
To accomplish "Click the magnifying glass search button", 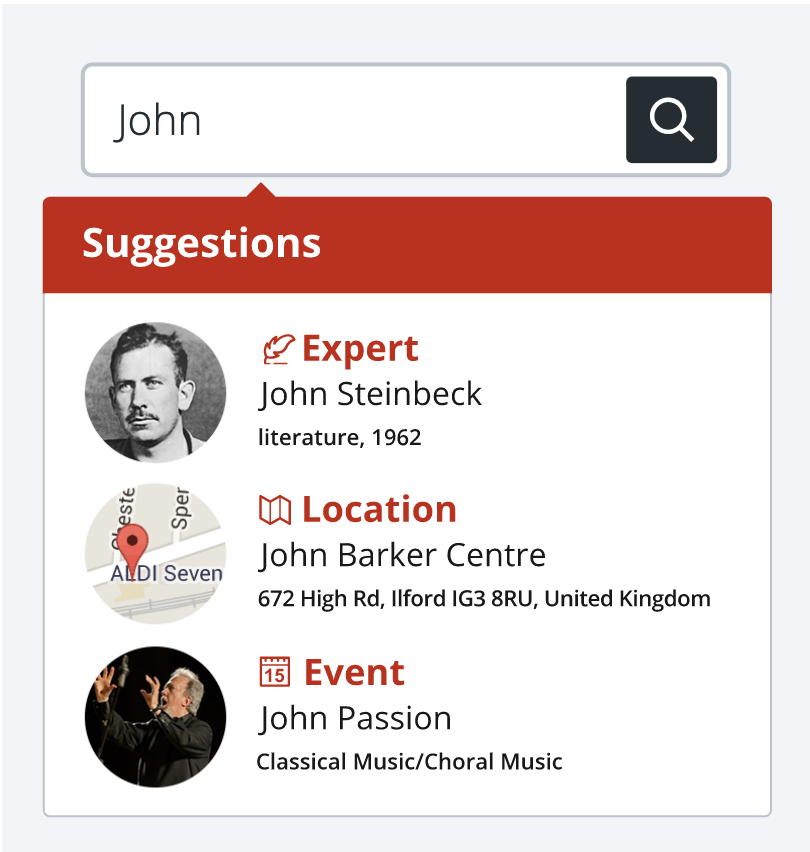I will point(671,120).
